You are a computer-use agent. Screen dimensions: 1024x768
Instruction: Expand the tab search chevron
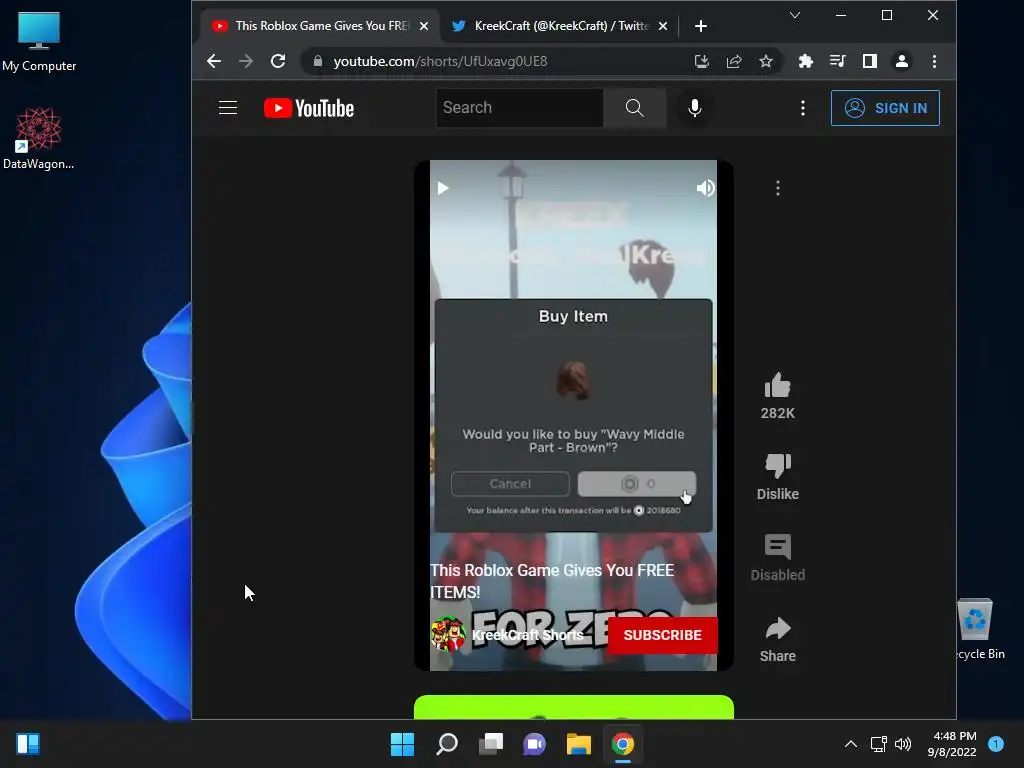pyautogui.click(x=795, y=15)
